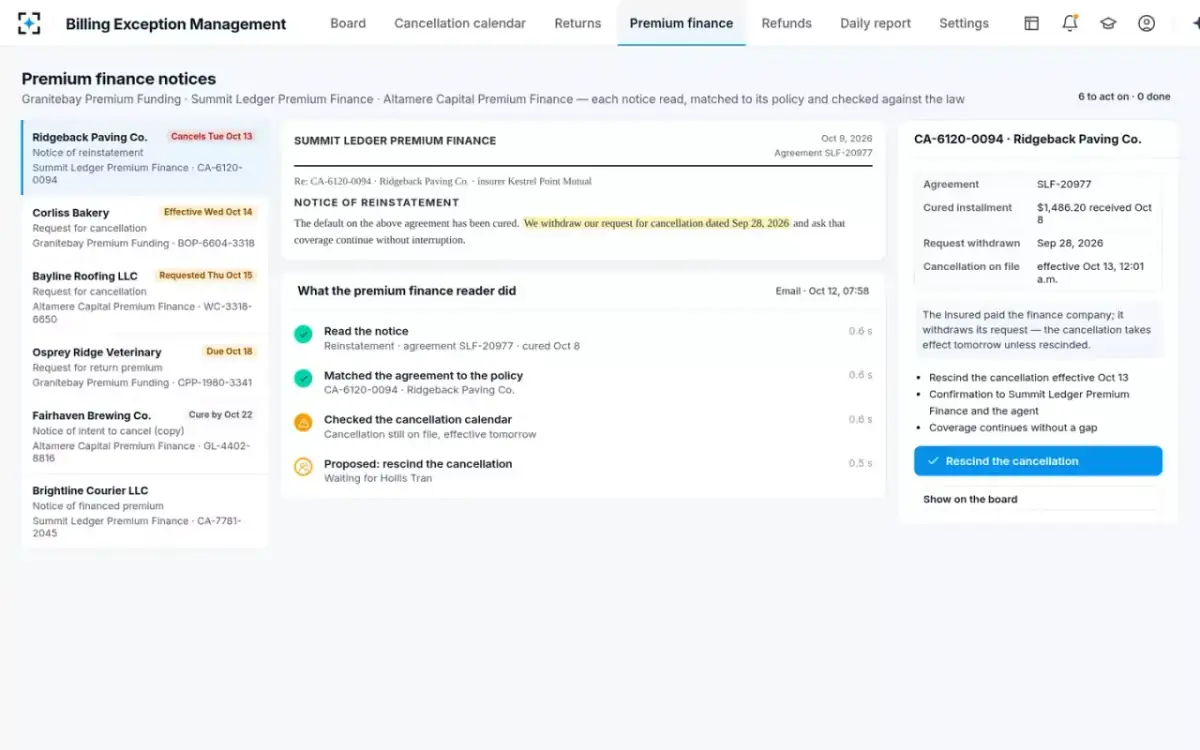Click the Cure by Oct 22 badge

tap(220, 415)
